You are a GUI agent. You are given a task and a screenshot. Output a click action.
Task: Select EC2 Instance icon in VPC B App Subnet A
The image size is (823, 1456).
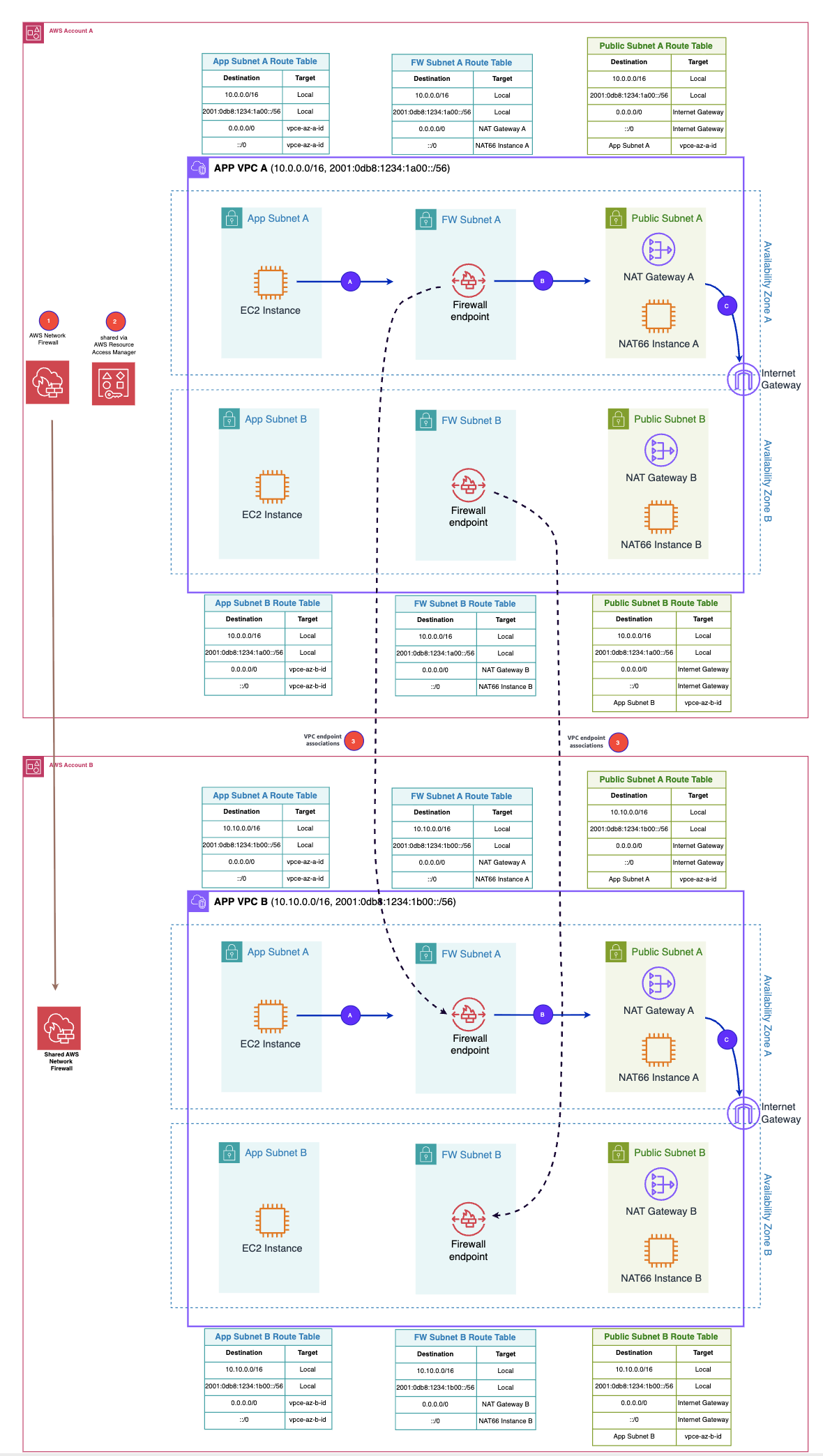[x=271, y=1016]
